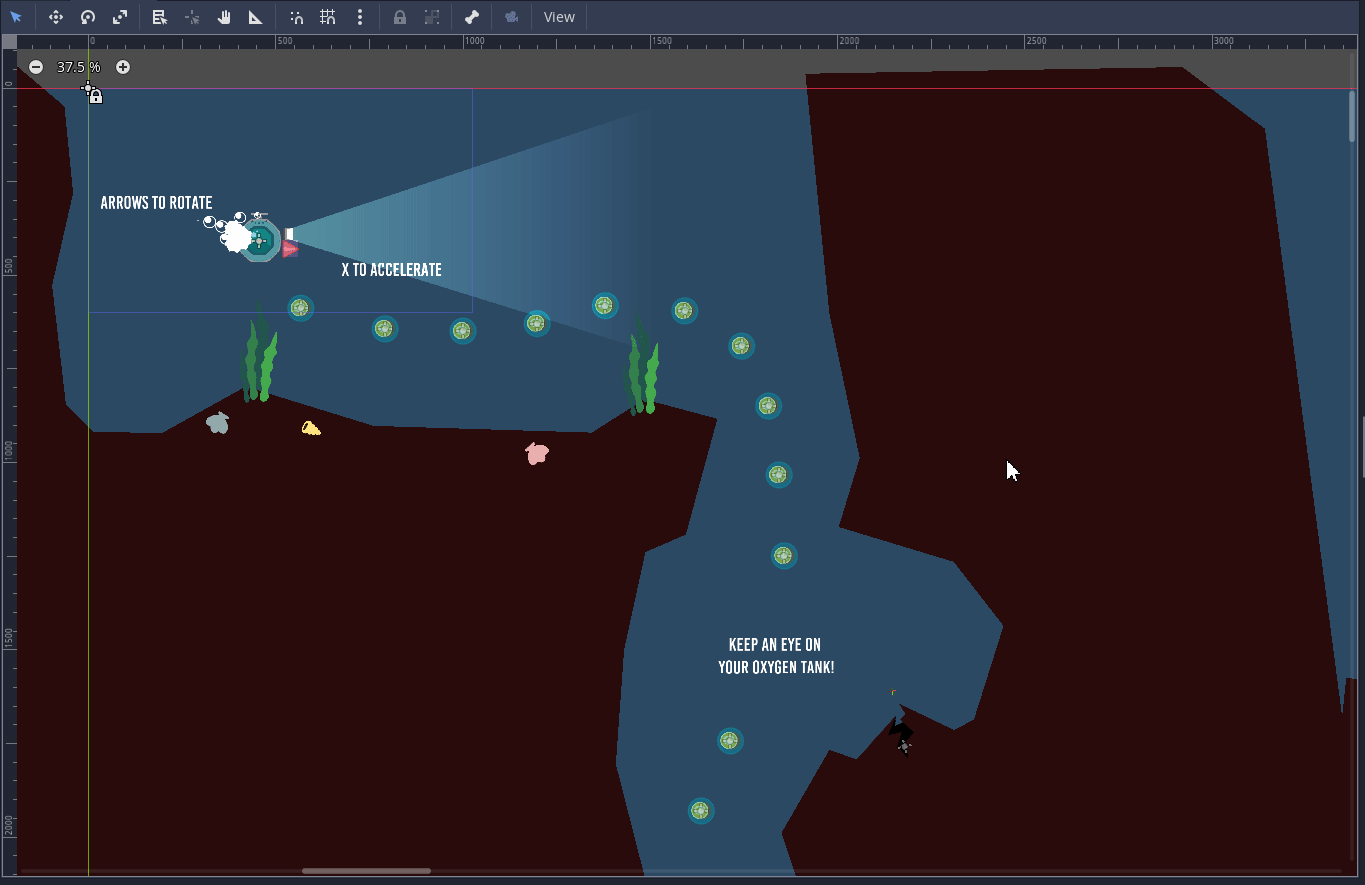Toggle grid snapping
The width and height of the screenshot is (1365, 885).
pos(328,17)
